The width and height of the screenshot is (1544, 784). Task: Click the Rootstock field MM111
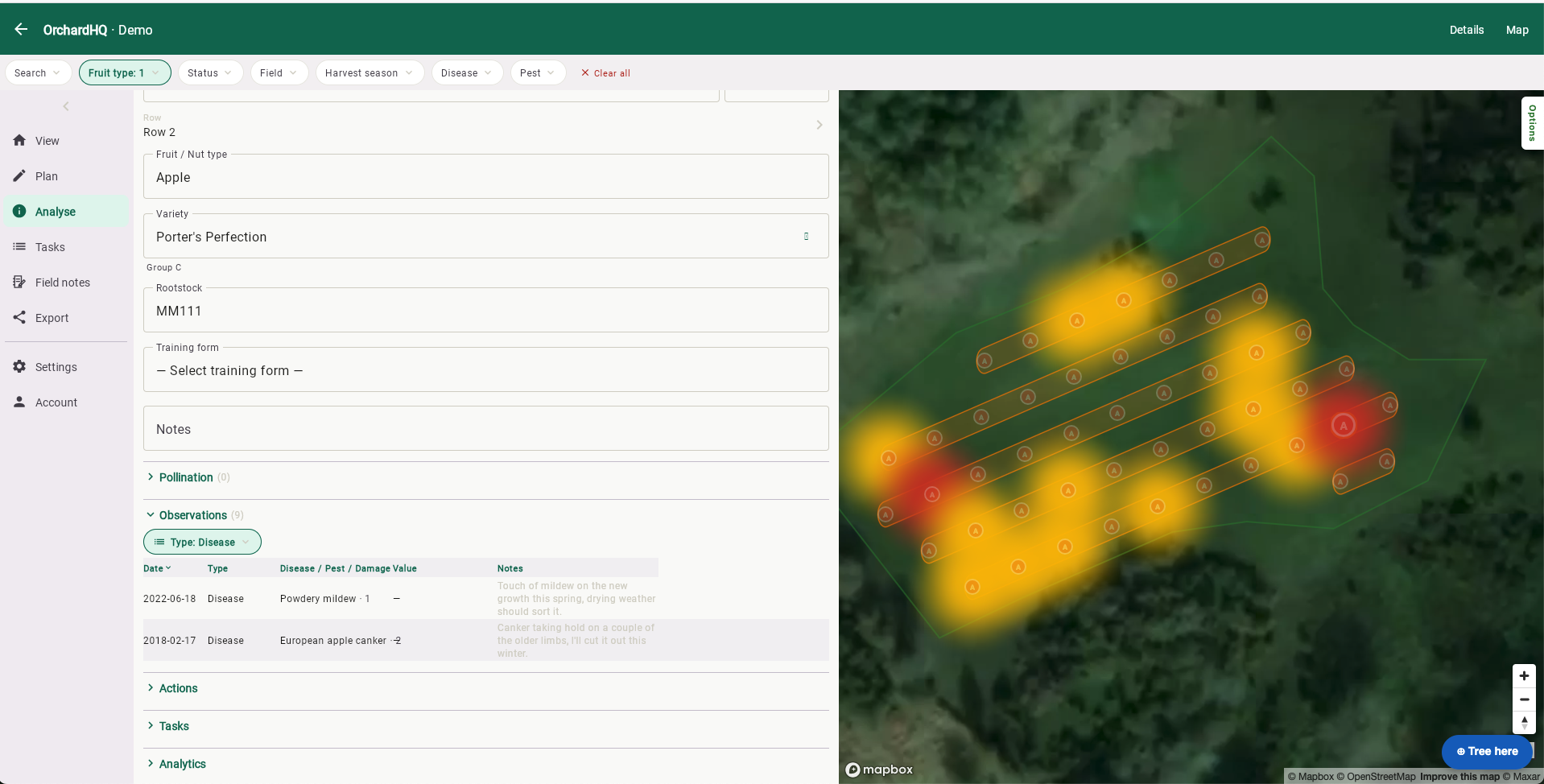point(485,310)
